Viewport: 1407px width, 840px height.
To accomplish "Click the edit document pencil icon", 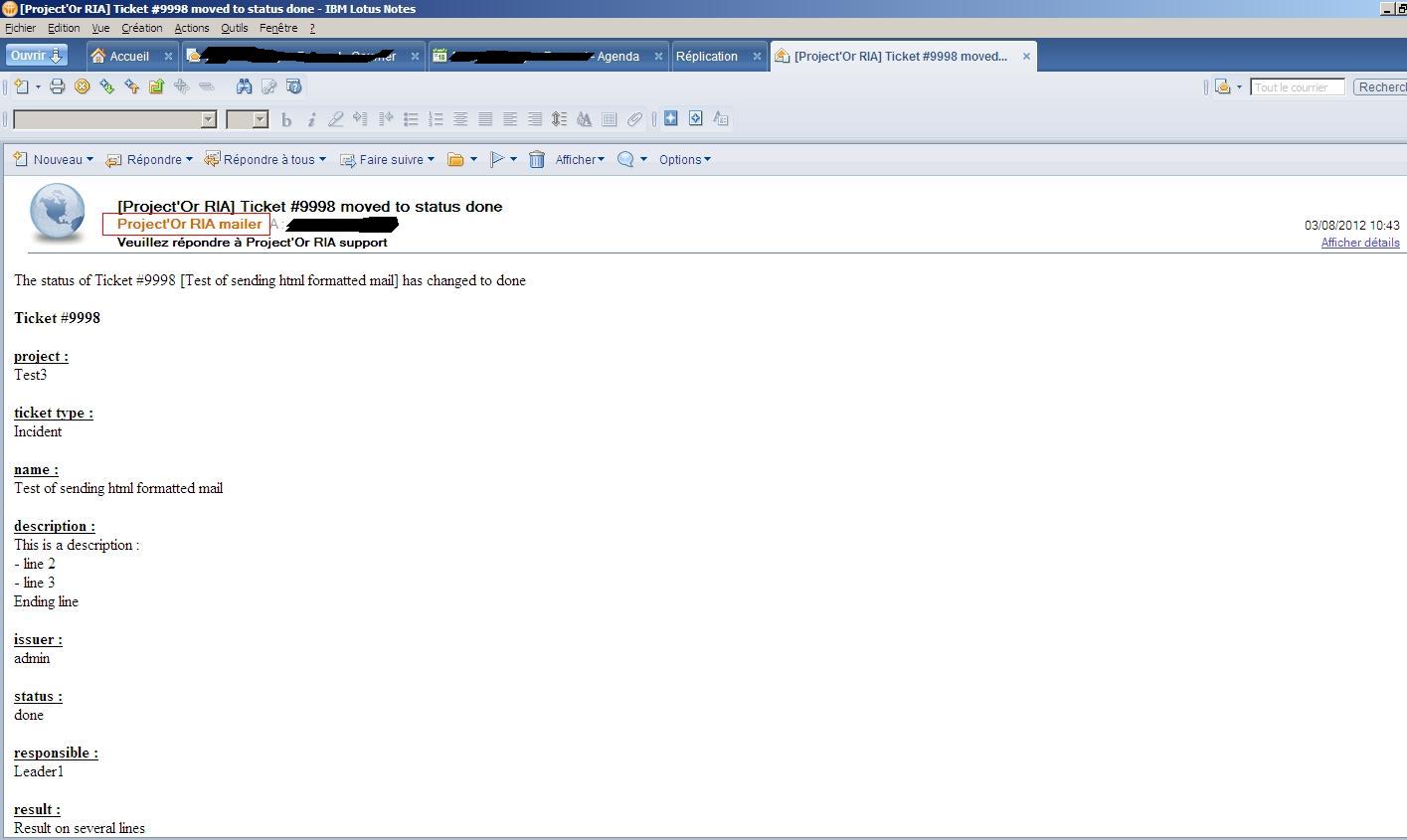I will [268, 86].
